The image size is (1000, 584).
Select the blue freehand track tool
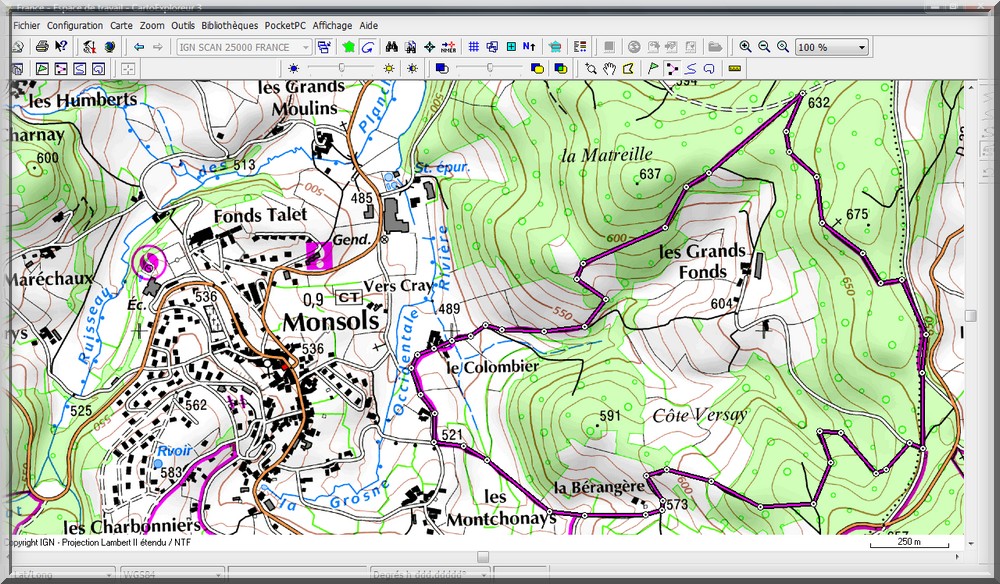[x=690, y=68]
